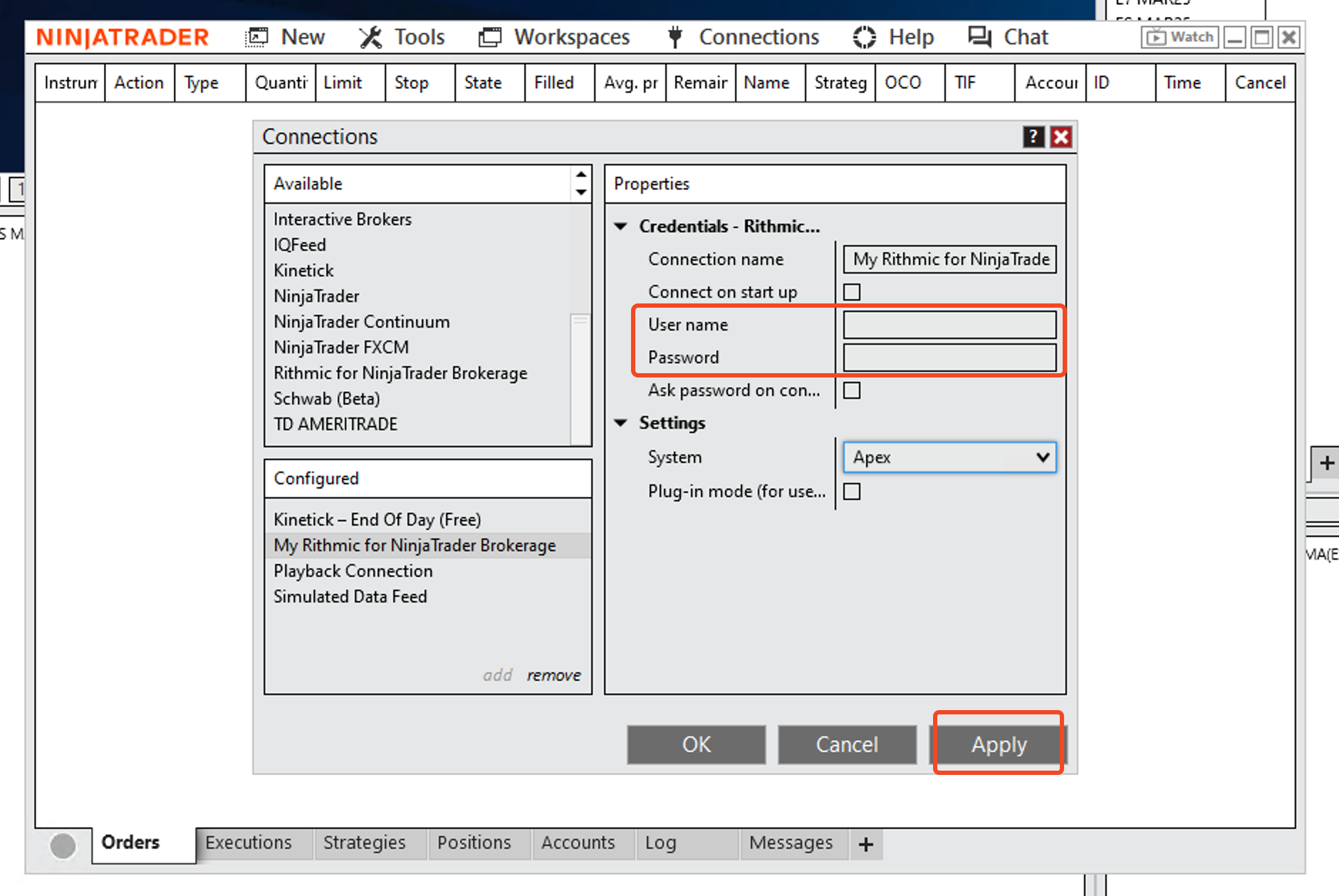
Task: Open the Connections plug icon menu
Action: 675,37
